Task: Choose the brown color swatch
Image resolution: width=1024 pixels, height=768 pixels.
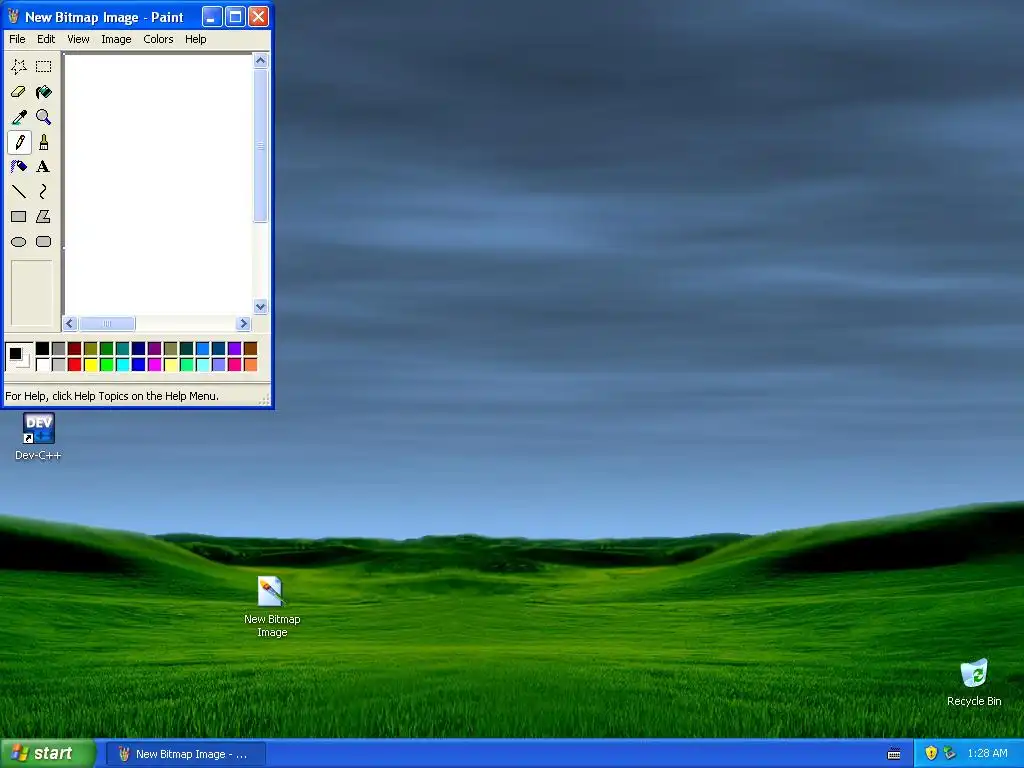Action: pyautogui.click(x=251, y=348)
